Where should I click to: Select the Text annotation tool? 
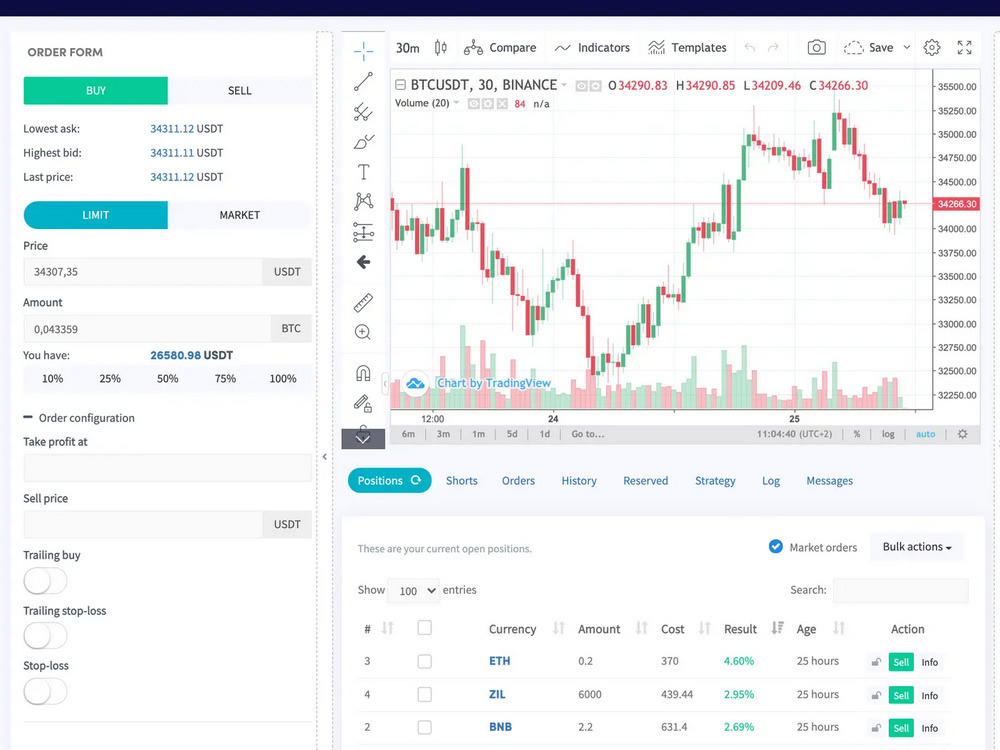pyautogui.click(x=364, y=172)
